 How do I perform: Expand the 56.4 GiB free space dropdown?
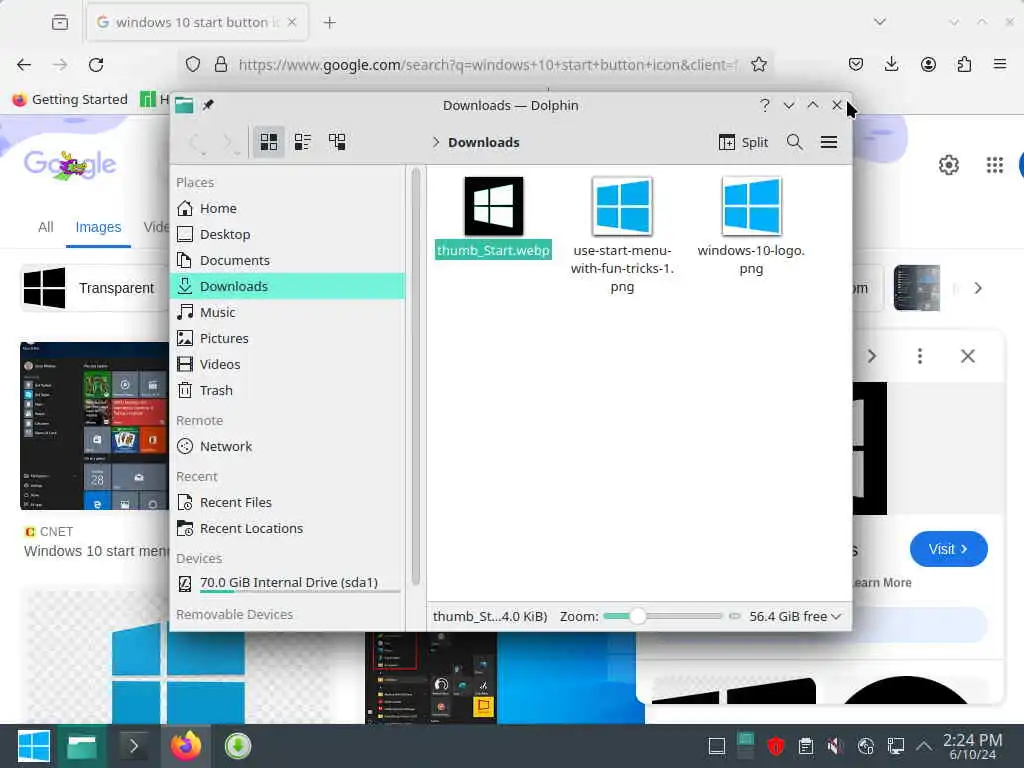795,616
